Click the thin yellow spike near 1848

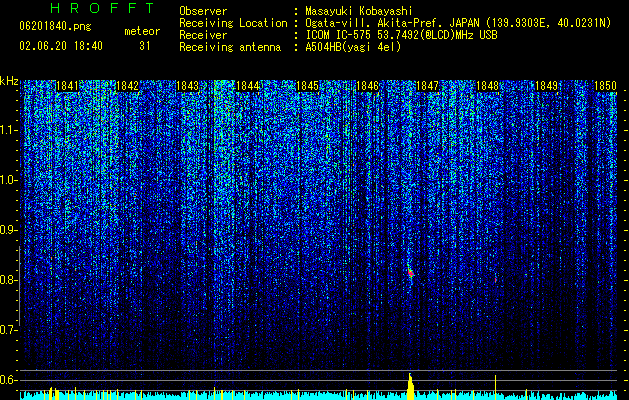(x=495, y=387)
